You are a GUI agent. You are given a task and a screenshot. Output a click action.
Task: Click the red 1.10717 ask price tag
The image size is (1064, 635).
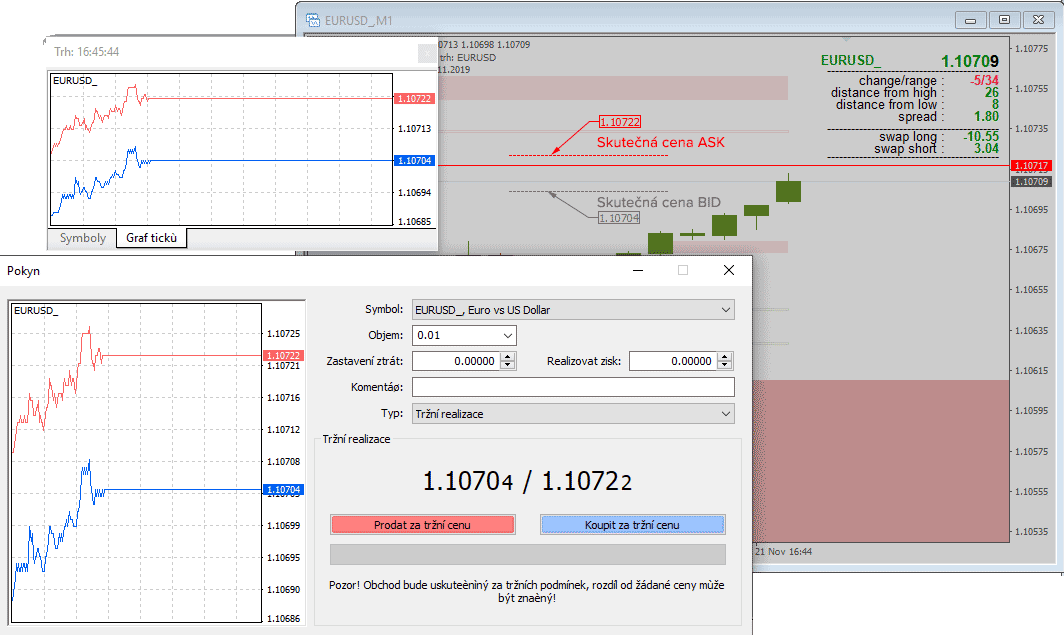(x=1029, y=166)
